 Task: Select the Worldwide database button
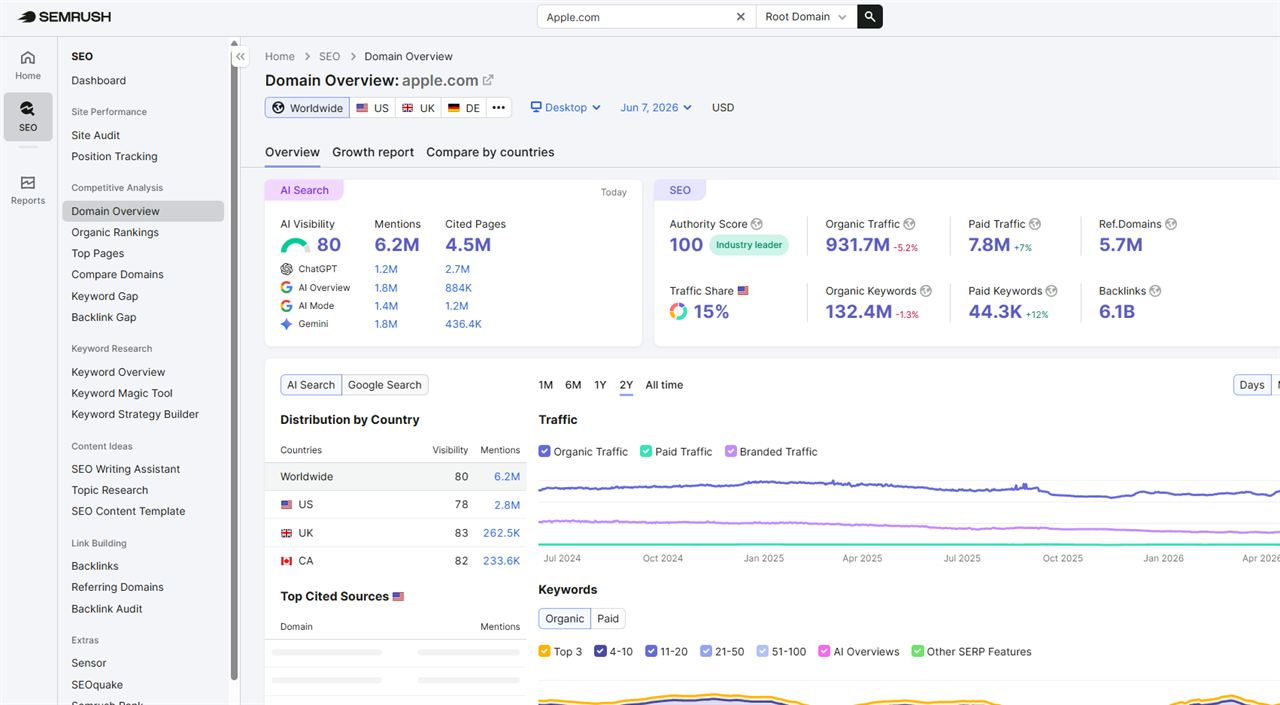click(307, 108)
